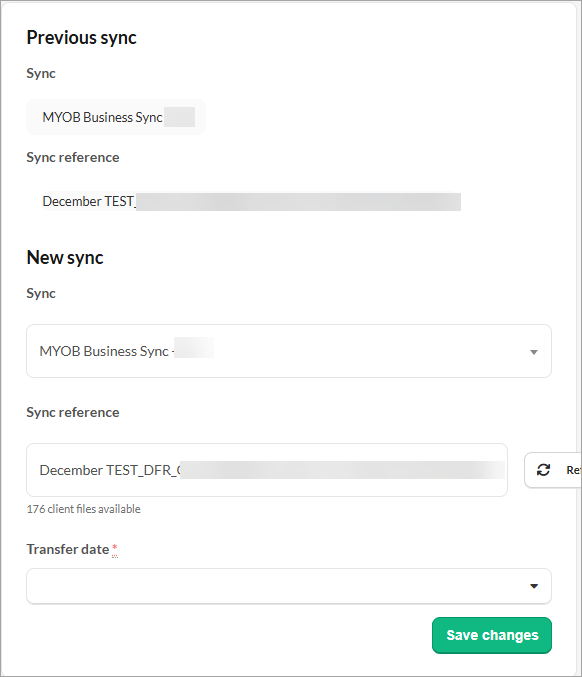Click the Previous sync heading
This screenshot has height=677, width=582.
point(81,38)
